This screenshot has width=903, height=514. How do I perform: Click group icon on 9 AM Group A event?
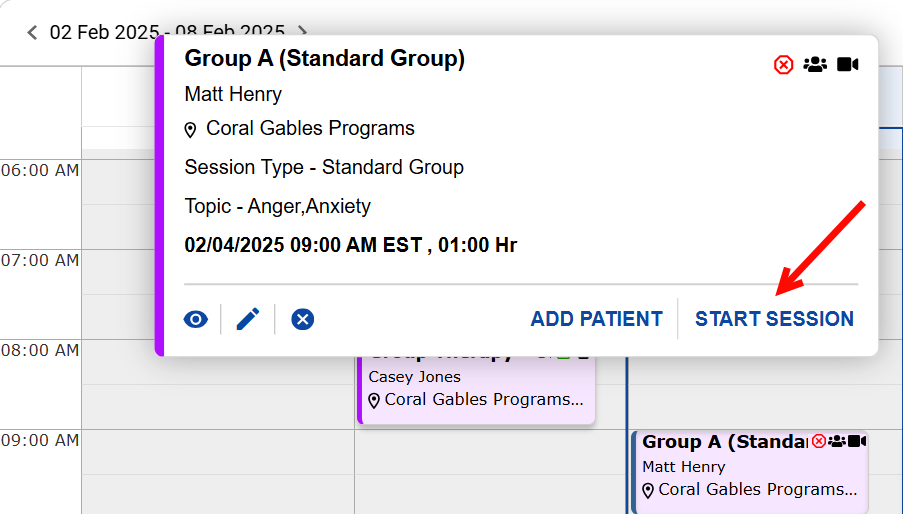coord(838,441)
